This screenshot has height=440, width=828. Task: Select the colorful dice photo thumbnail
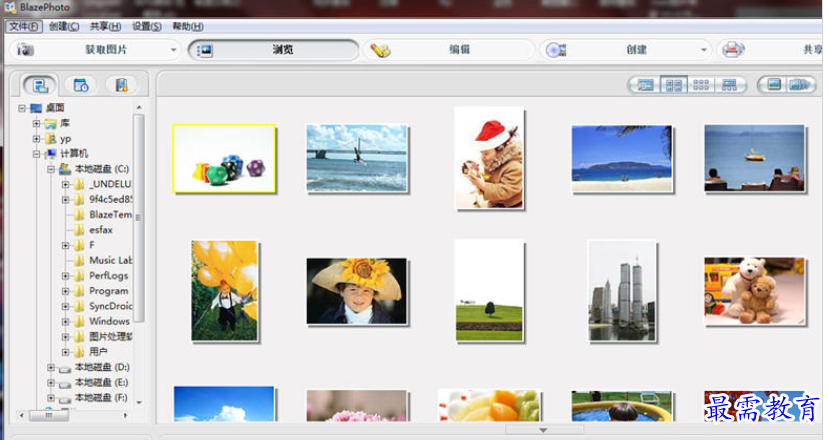coord(224,158)
